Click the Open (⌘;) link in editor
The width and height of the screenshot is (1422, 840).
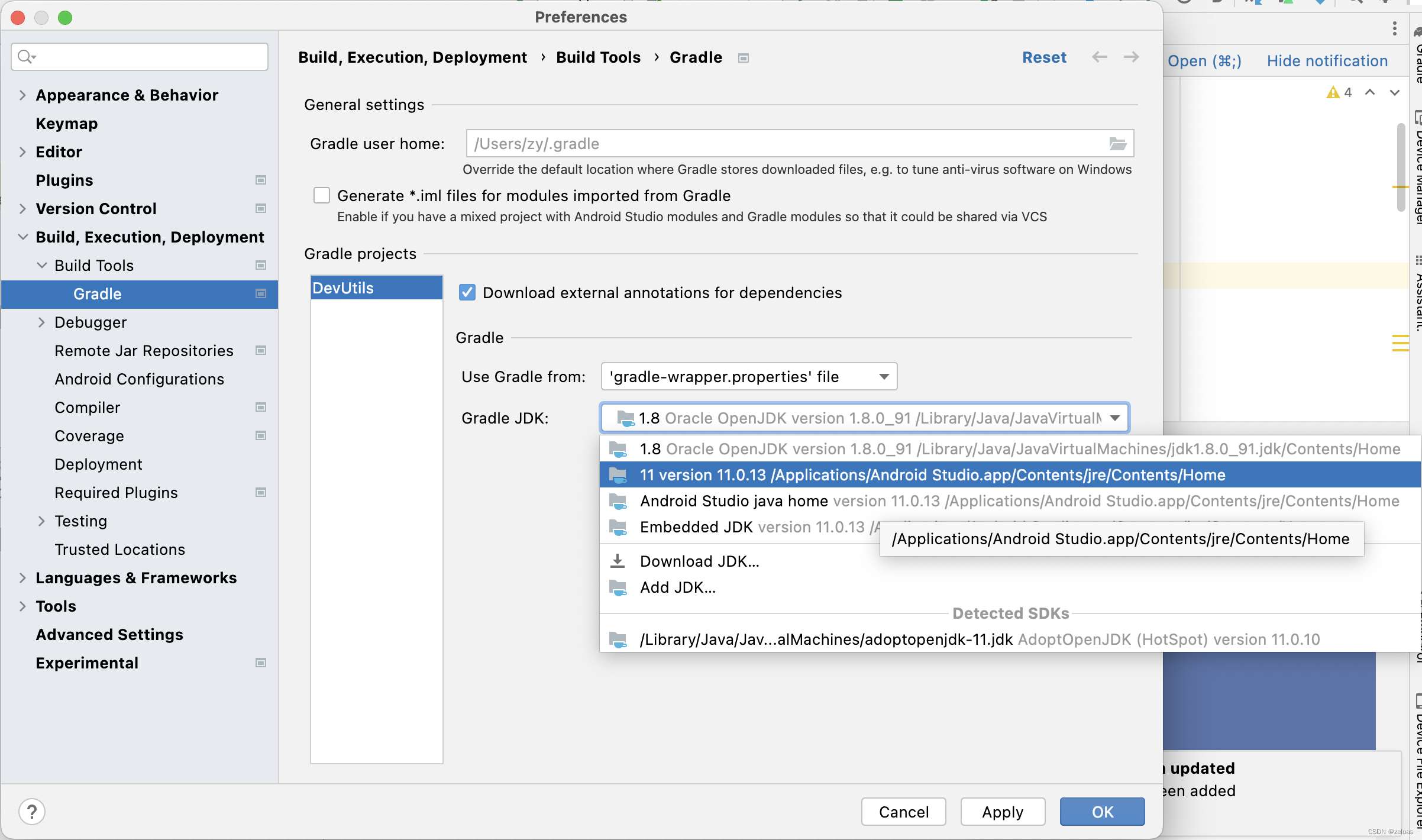(1204, 61)
